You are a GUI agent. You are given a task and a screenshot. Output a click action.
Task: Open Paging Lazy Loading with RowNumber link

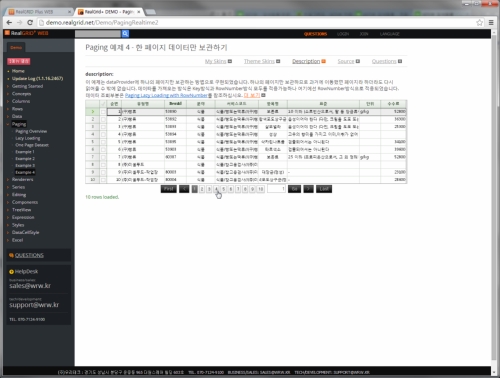[x=166, y=95]
